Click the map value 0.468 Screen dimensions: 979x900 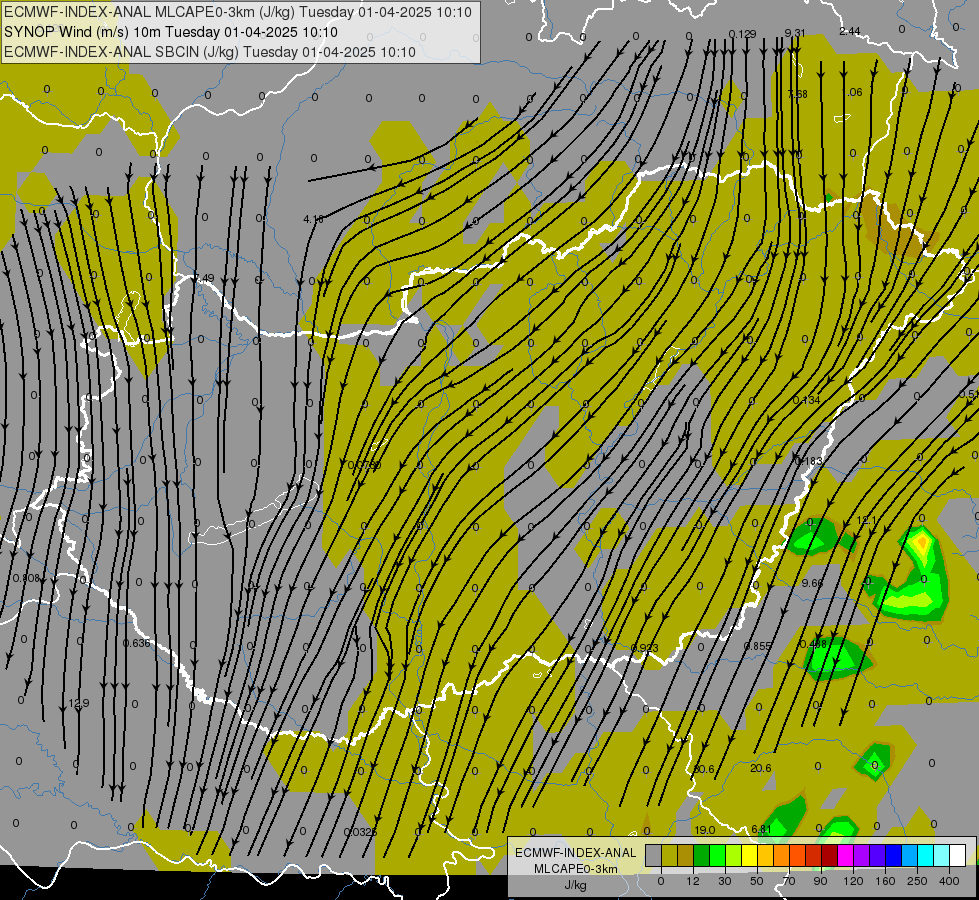tap(813, 644)
